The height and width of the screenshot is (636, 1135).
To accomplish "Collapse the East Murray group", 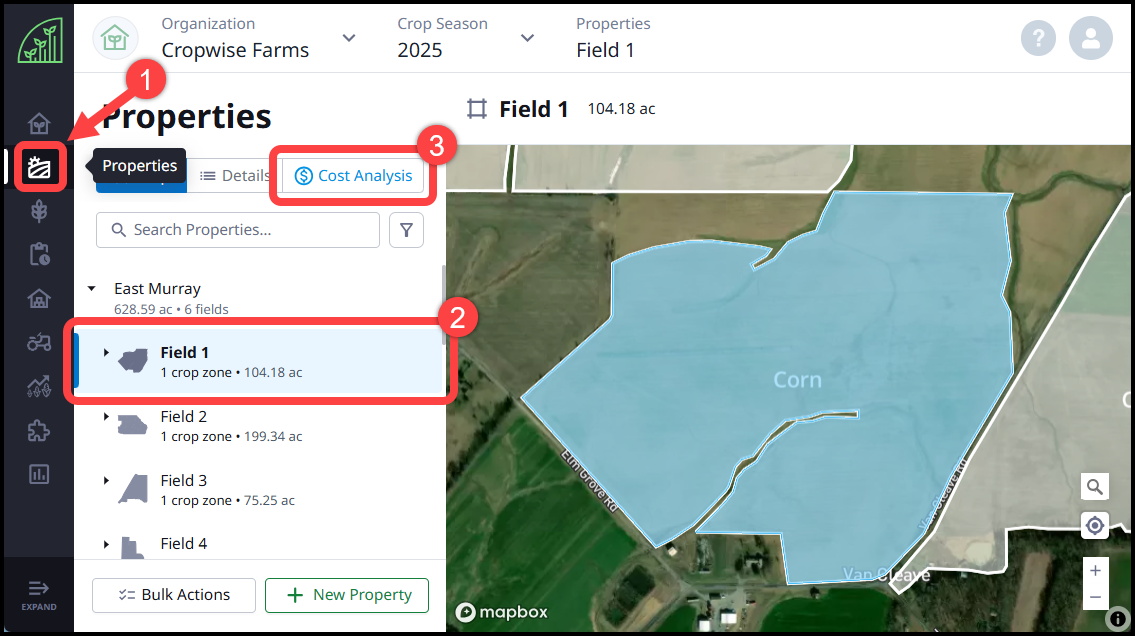I will pyautogui.click(x=92, y=288).
